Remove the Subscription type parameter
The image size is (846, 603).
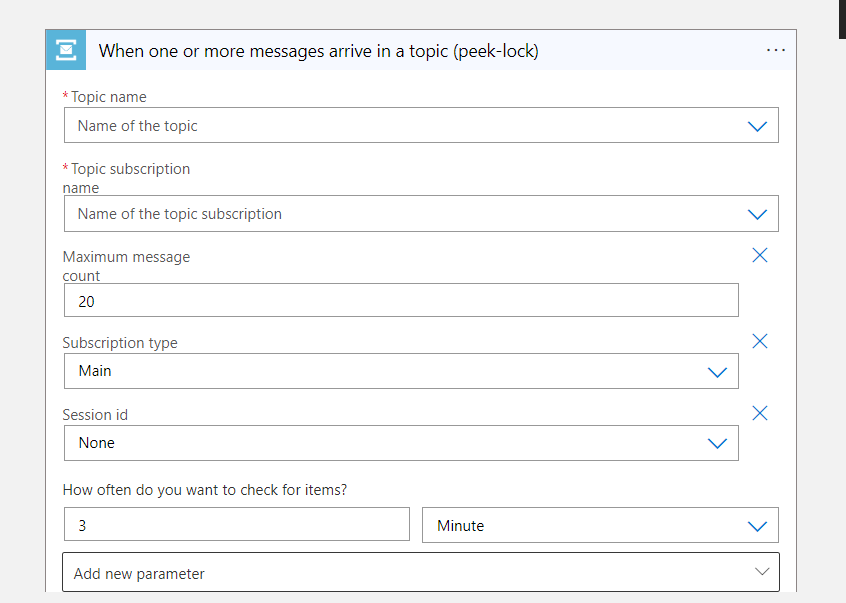click(760, 341)
